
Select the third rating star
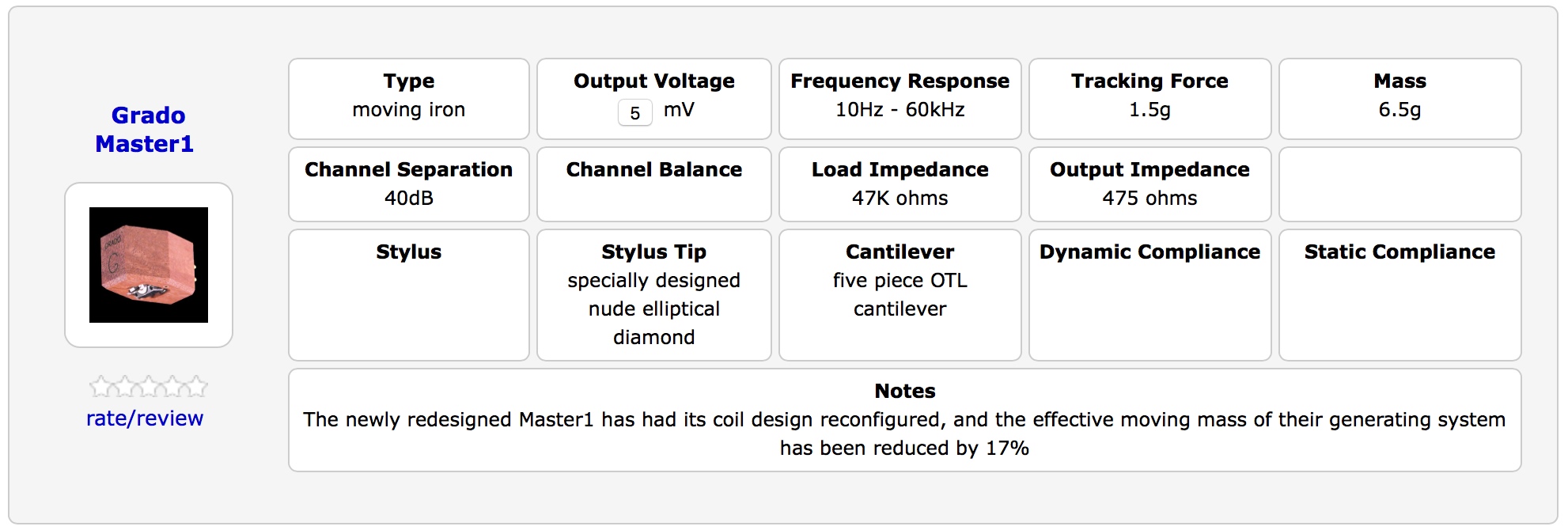[148, 387]
